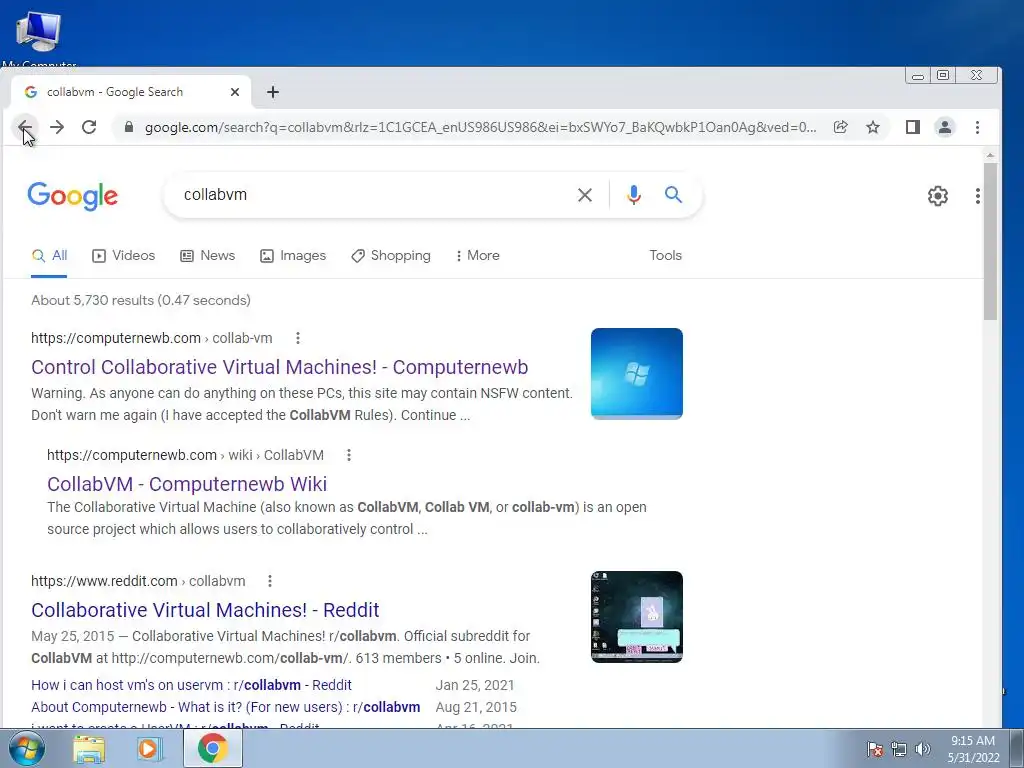
Task: Switch to the Videos tab
Action: 123,255
